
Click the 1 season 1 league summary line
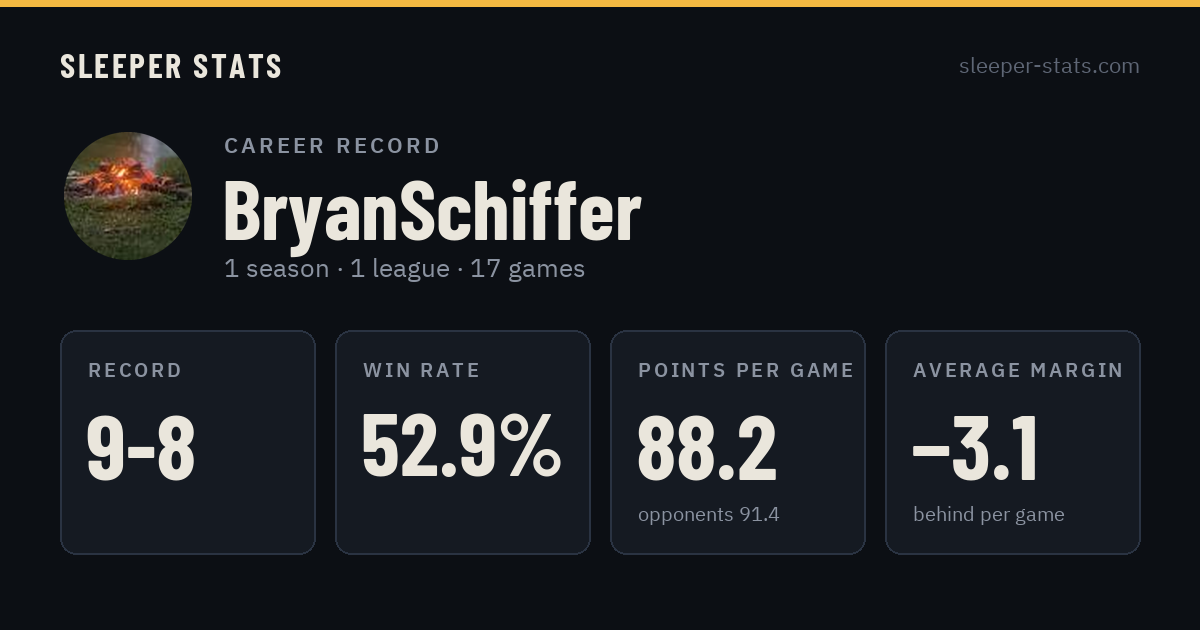coord(404,269)
